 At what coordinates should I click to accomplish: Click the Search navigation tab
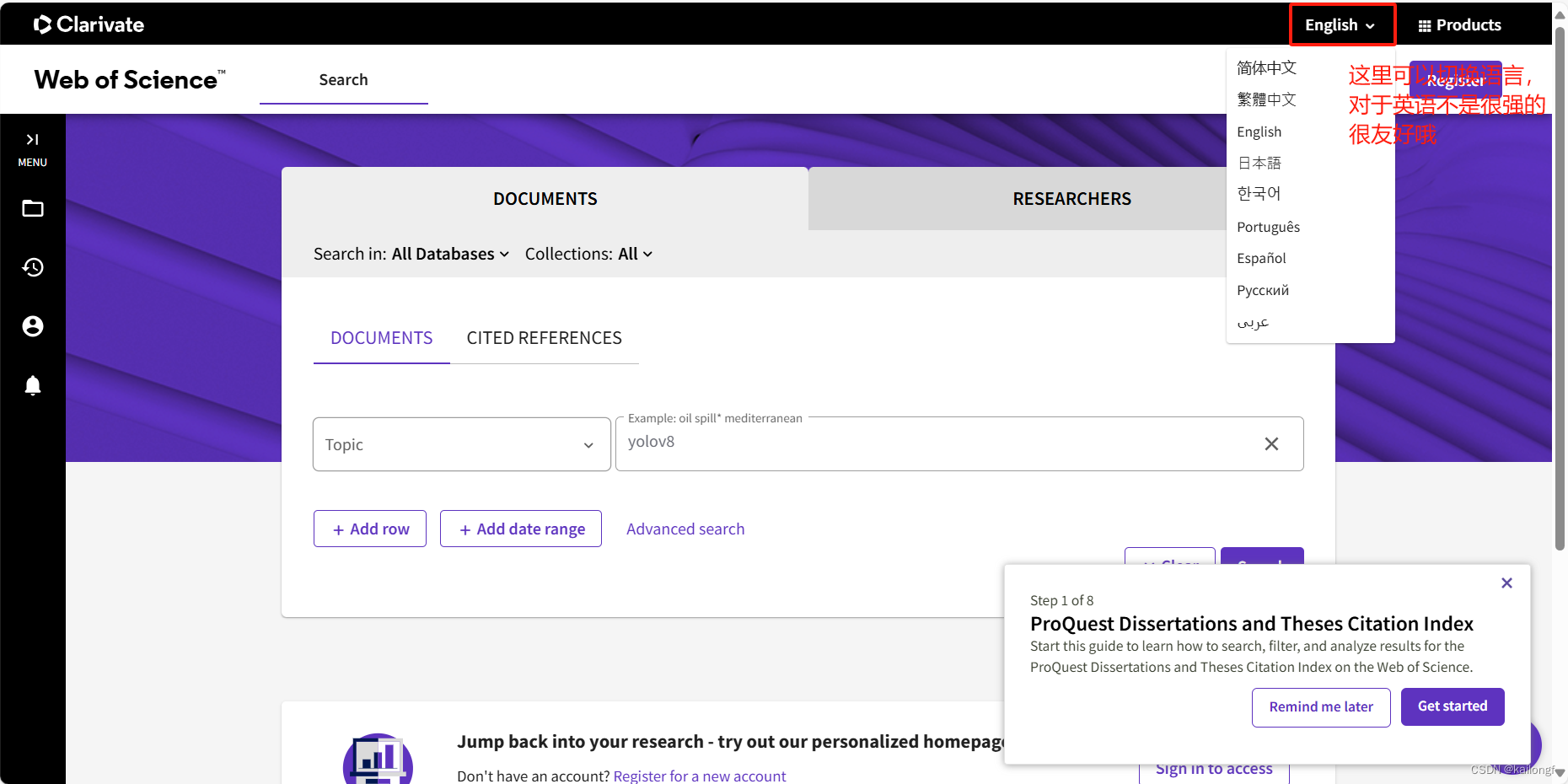(343, 80)
